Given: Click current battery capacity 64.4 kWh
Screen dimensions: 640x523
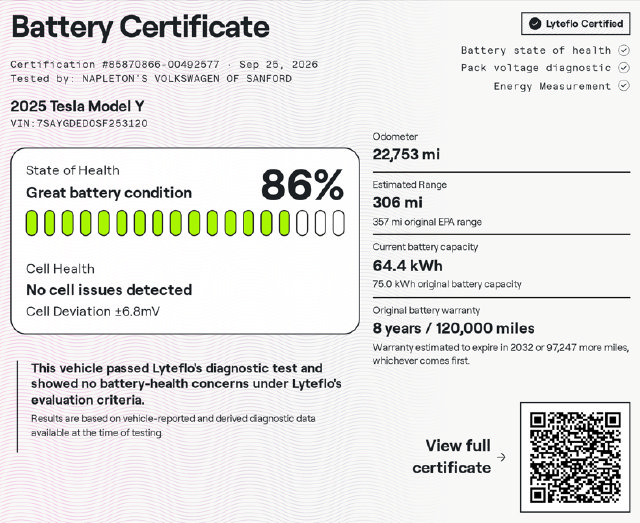Looking at the screenshot, I should tap(407, 266).
